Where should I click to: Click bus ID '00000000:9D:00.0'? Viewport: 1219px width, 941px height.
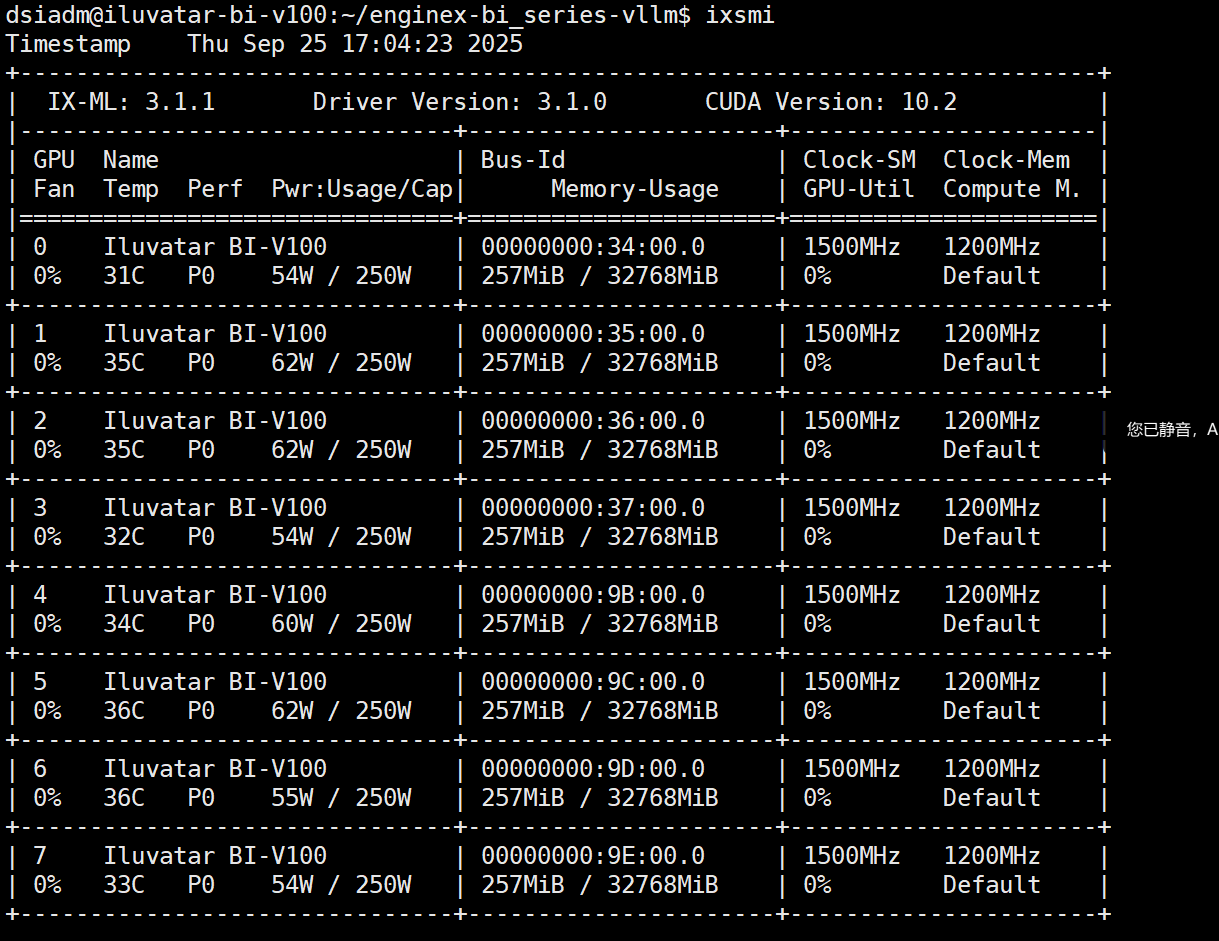(593, 769)
